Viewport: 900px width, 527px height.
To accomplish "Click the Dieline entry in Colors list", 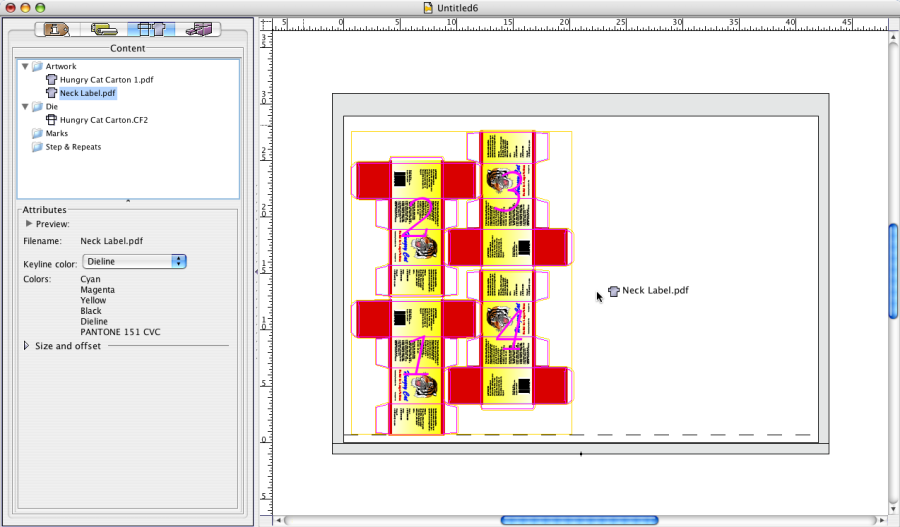I will 94,321.
